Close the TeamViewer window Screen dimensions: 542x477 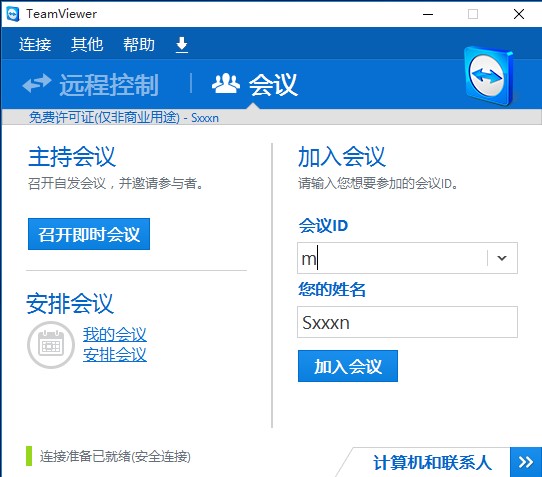click(519, 14)
